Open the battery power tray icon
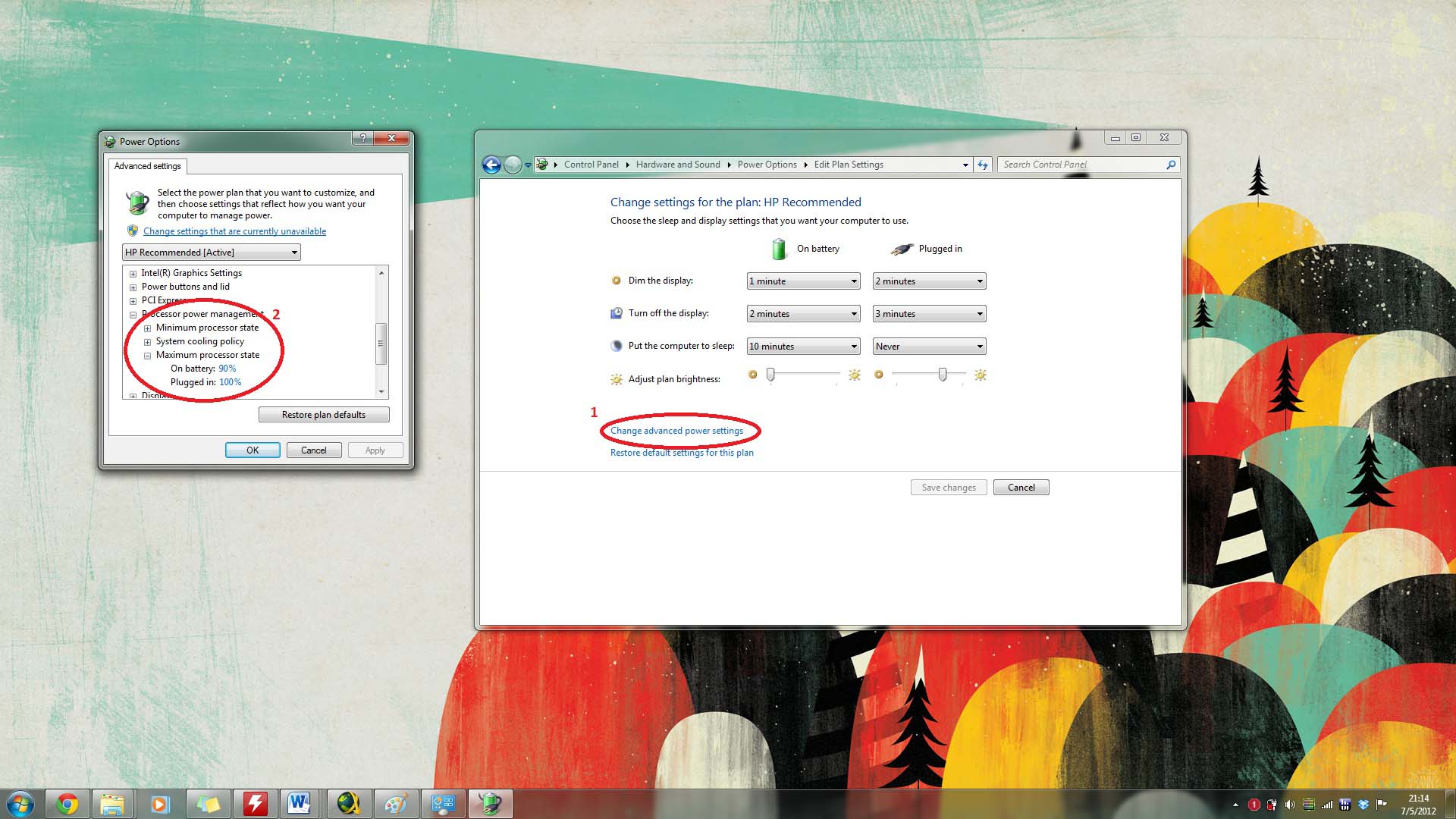Image resolution: width=1456 pixels, height=819 pixels. coord(1272,805)
